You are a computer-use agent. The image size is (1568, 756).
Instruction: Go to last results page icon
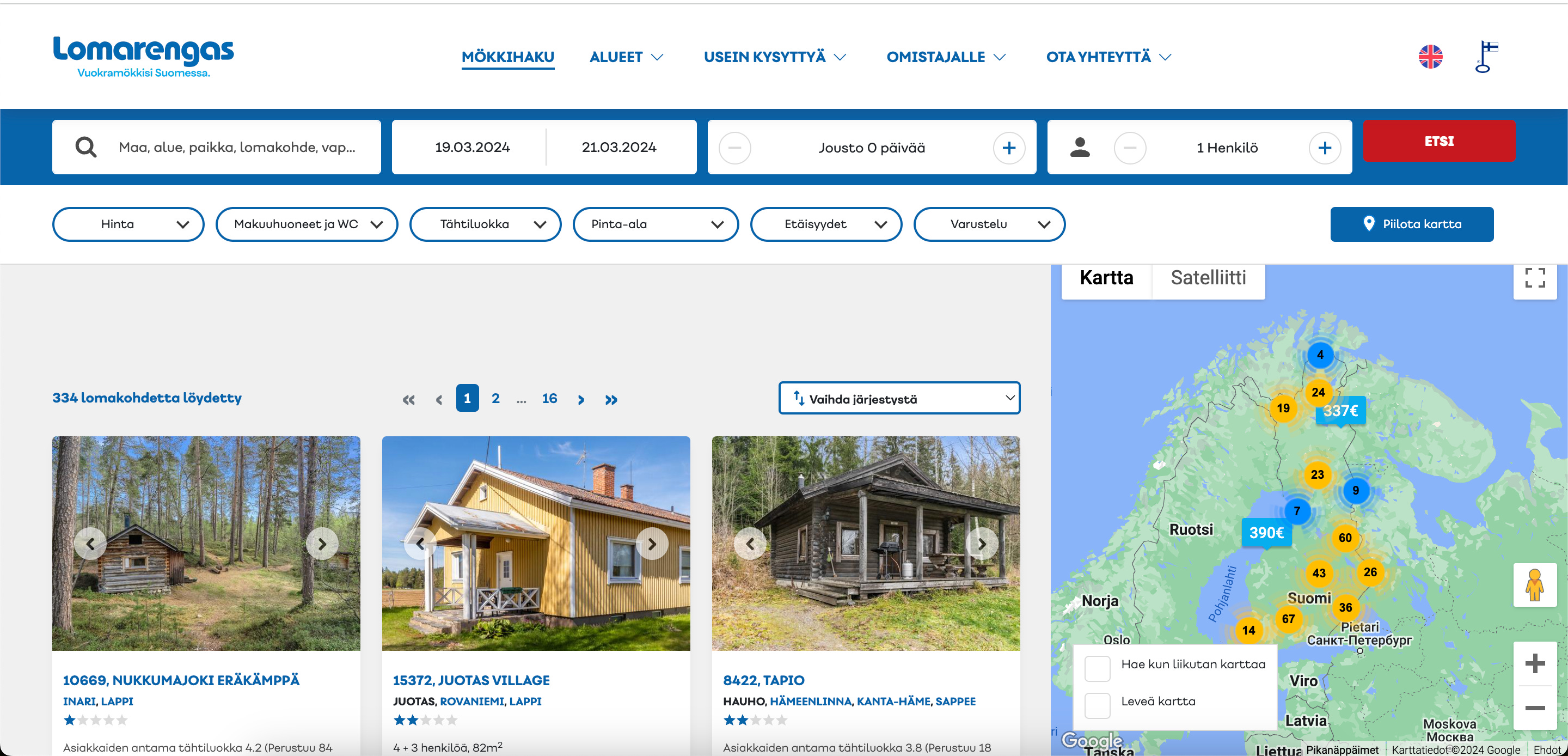[x=611, y=400]
